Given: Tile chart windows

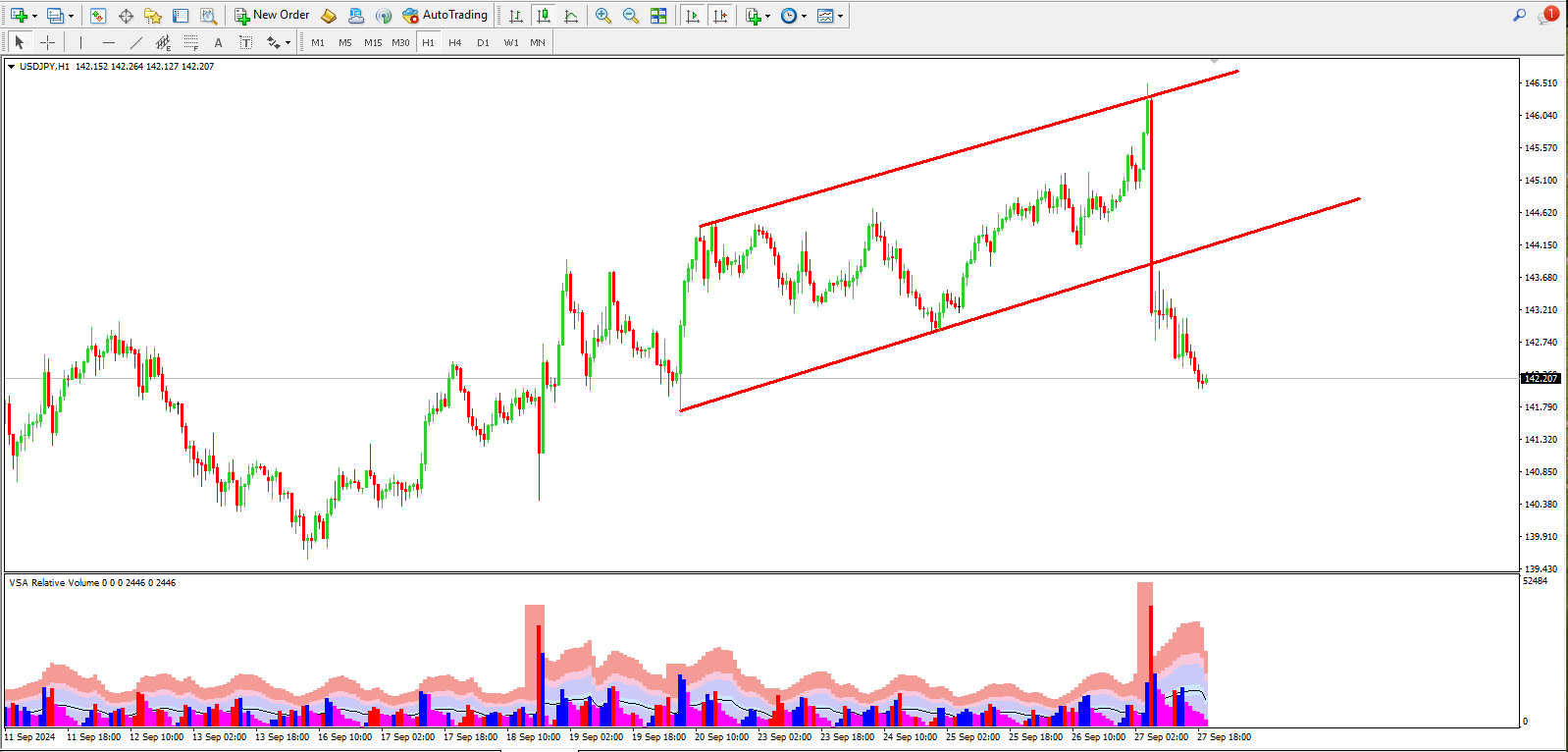Looking at the screenshot, I should [658, 16].
